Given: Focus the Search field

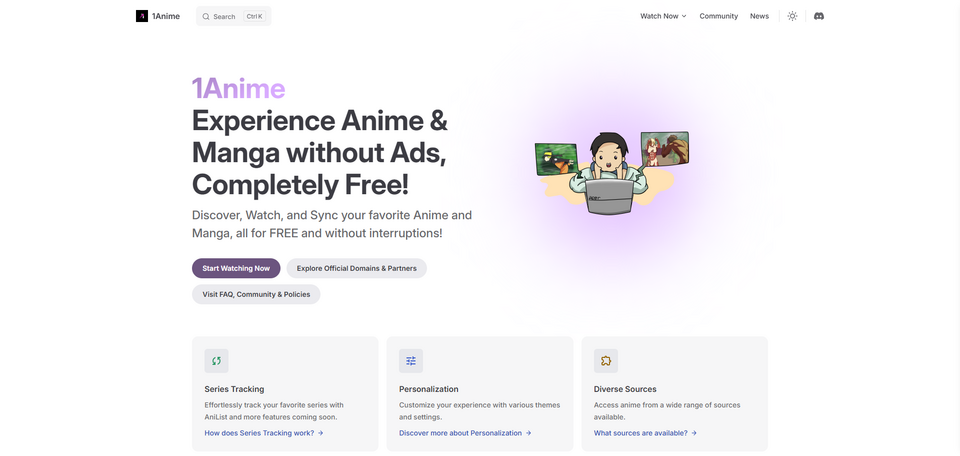Looking at the screenshot, I should 233,17.
